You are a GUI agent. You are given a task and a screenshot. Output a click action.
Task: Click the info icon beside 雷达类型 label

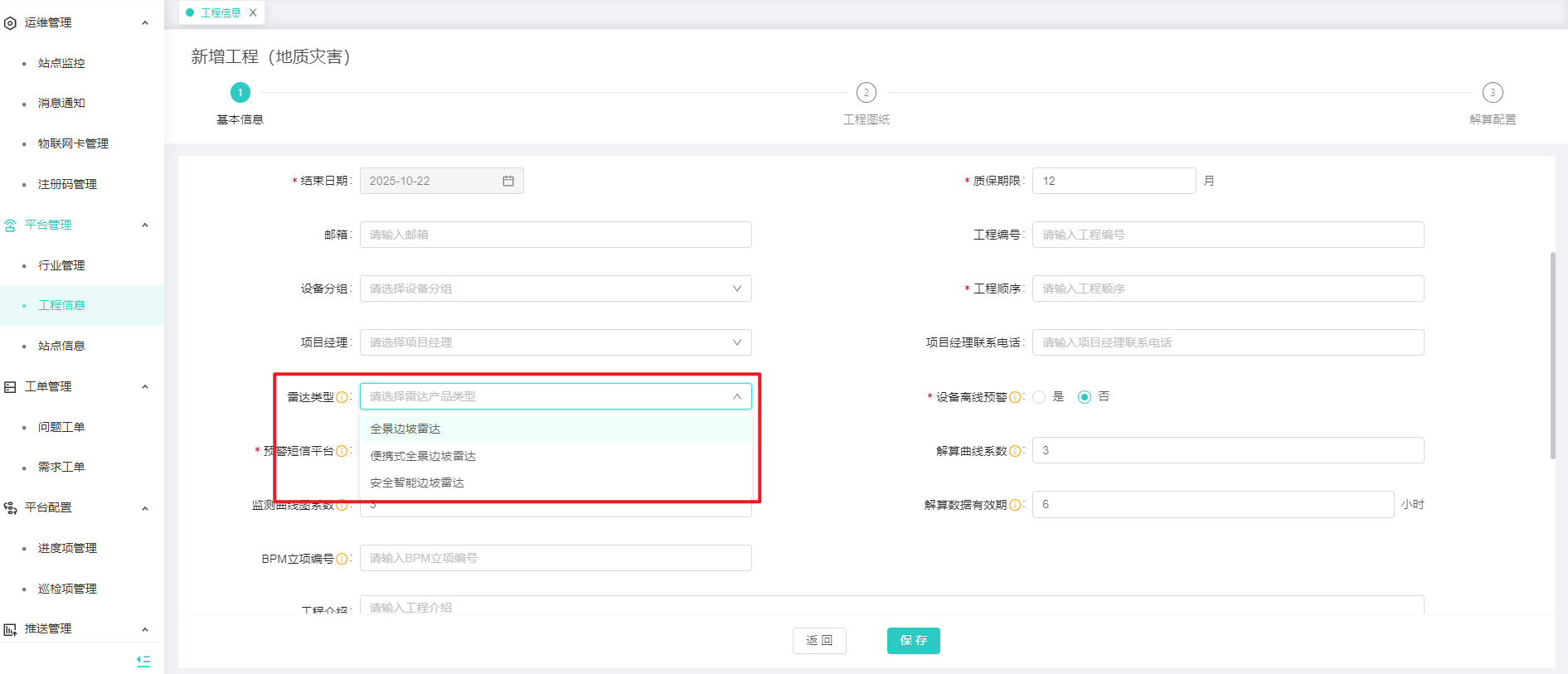342,397
